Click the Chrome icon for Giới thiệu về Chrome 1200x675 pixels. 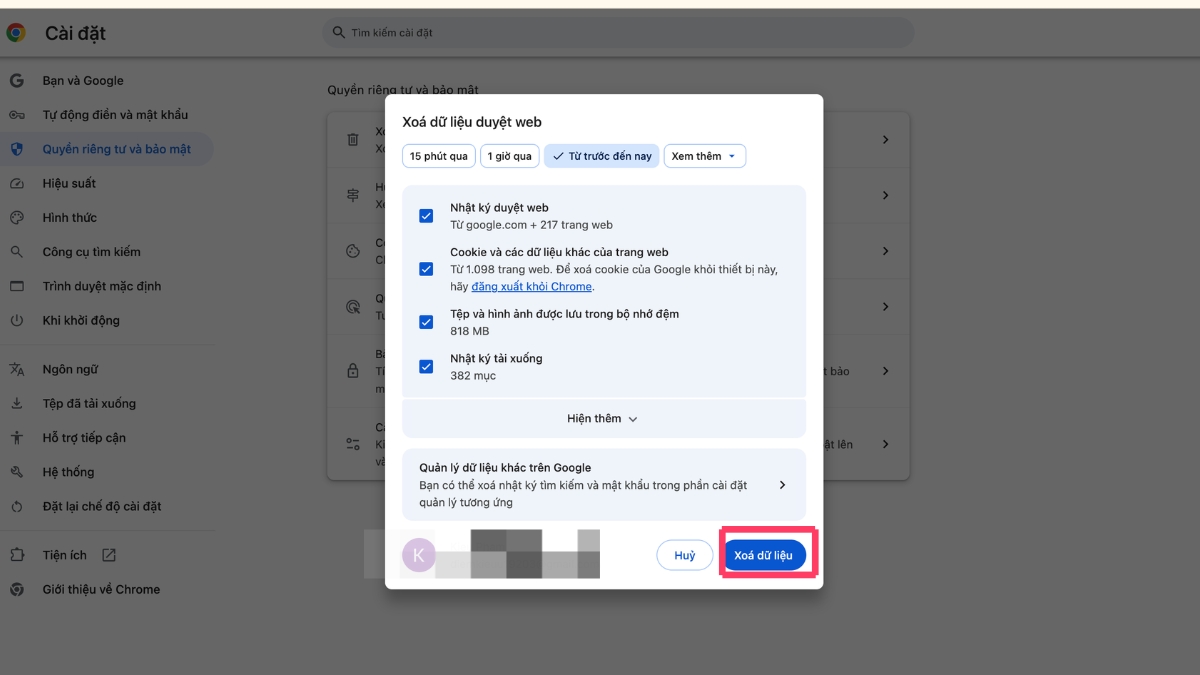tap(16, 590)
